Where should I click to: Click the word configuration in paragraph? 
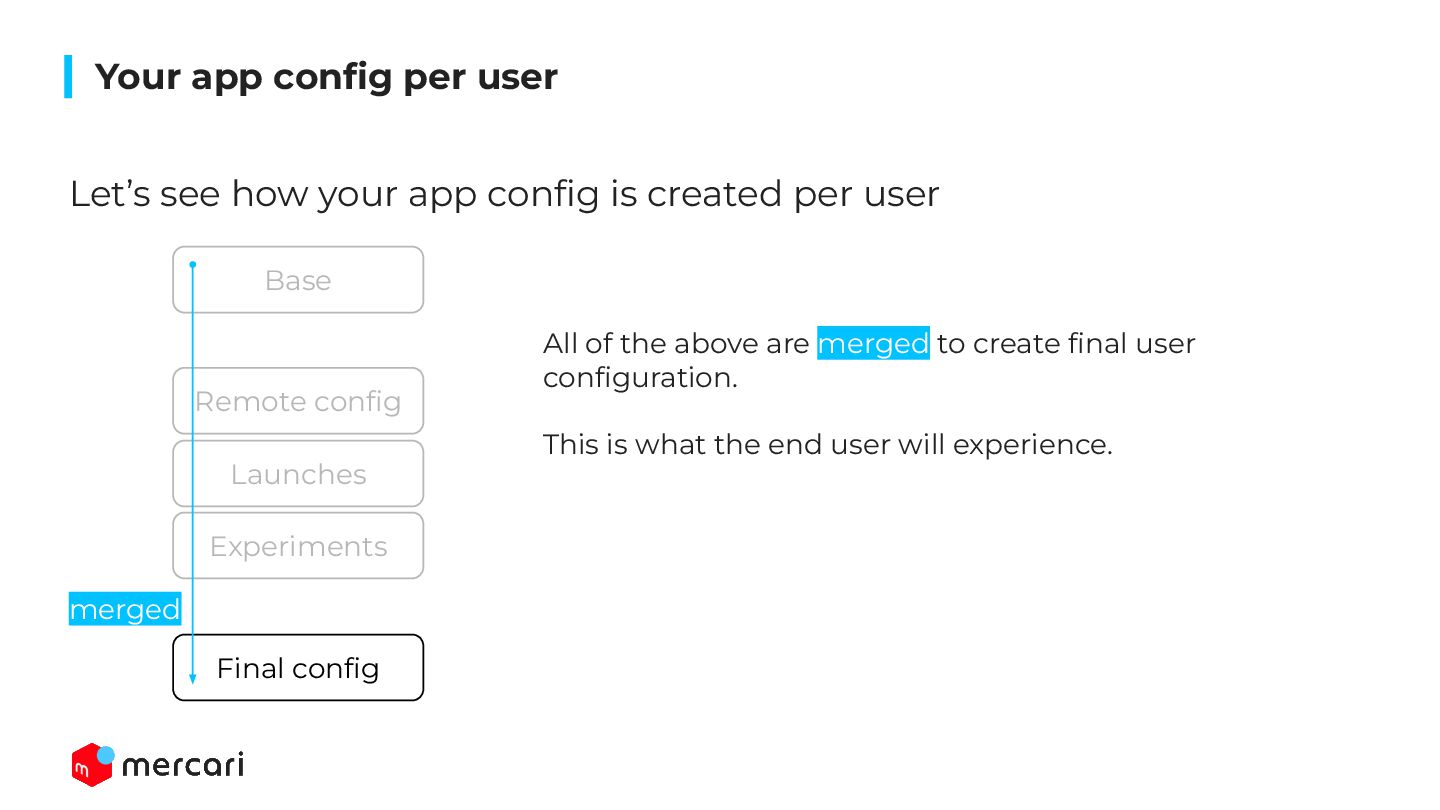640,378
